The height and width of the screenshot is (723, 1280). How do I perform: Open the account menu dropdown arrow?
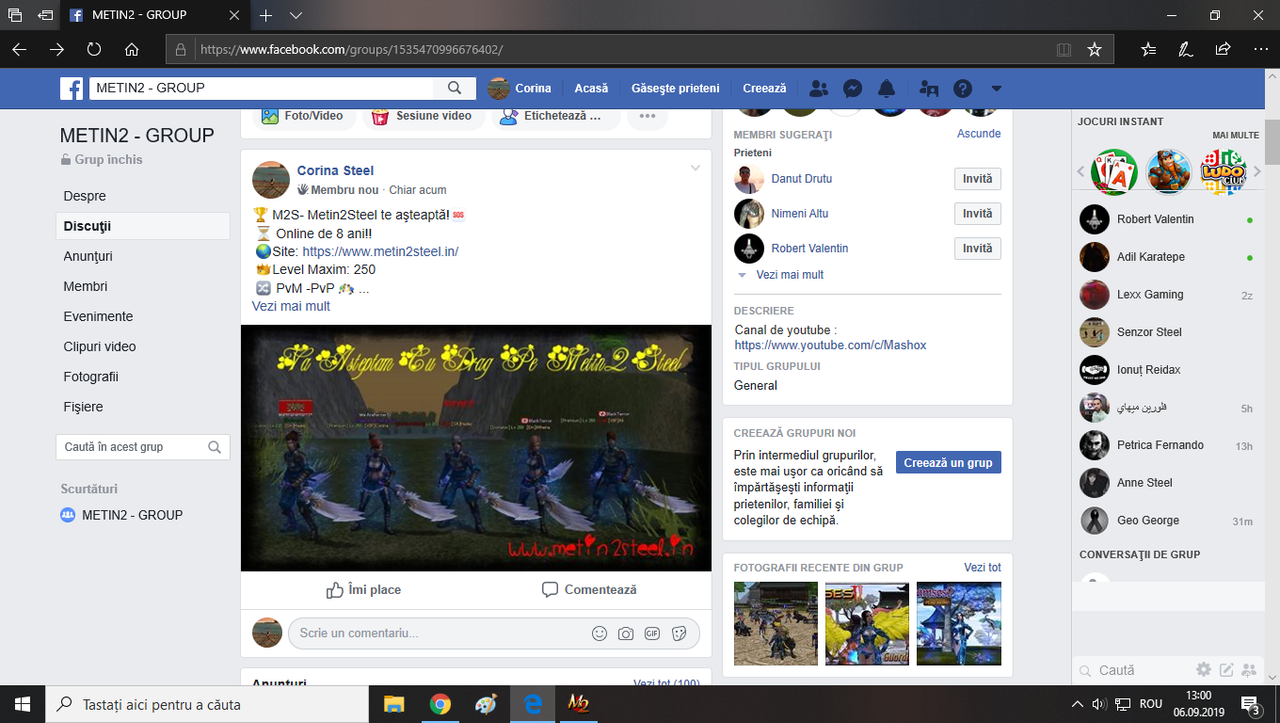pyautogui.click(x=996, y=88)
